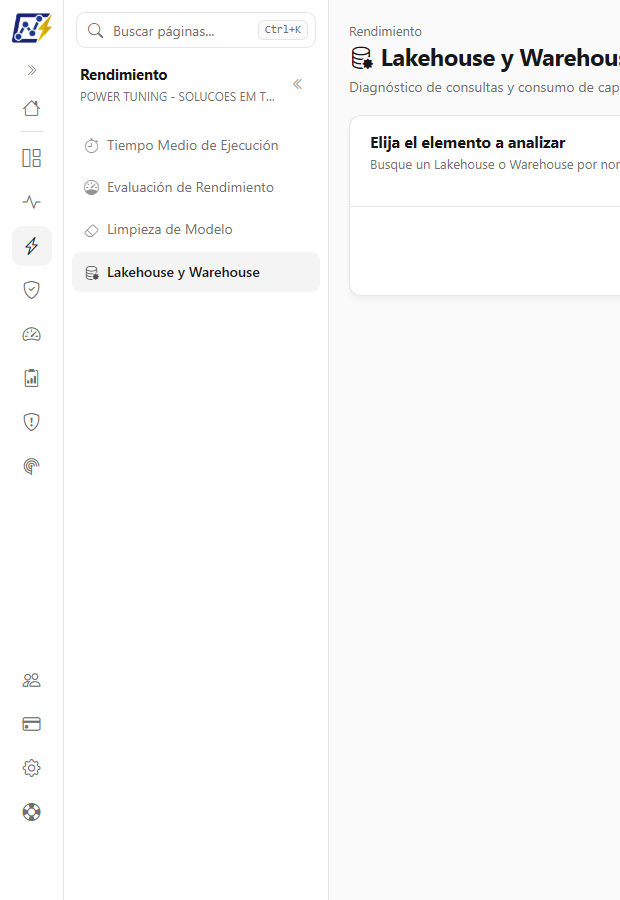
Task: Click the shield exclamation alert icon
Action: 32,422
